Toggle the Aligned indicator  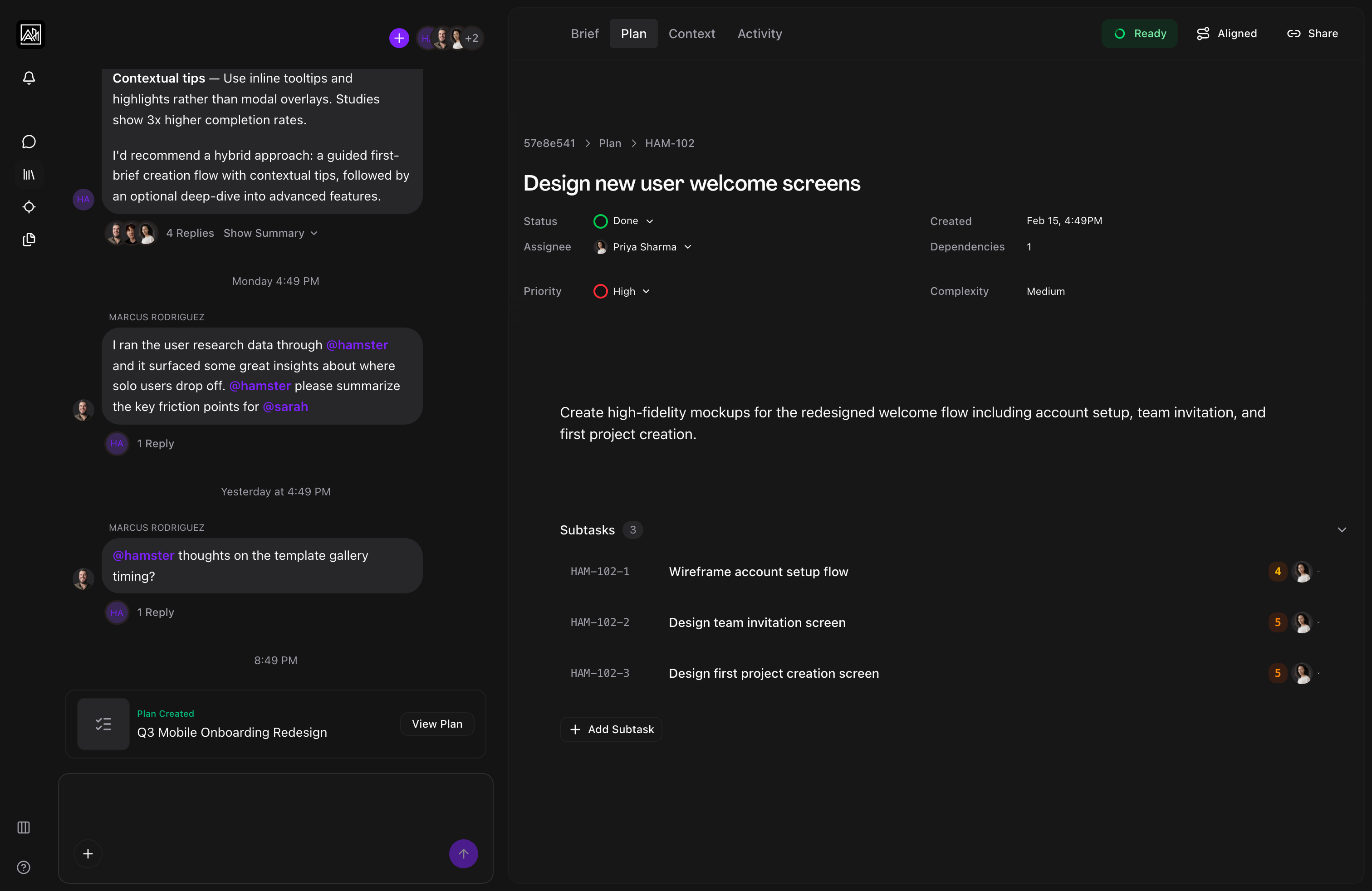click(x=1227, y=34)
